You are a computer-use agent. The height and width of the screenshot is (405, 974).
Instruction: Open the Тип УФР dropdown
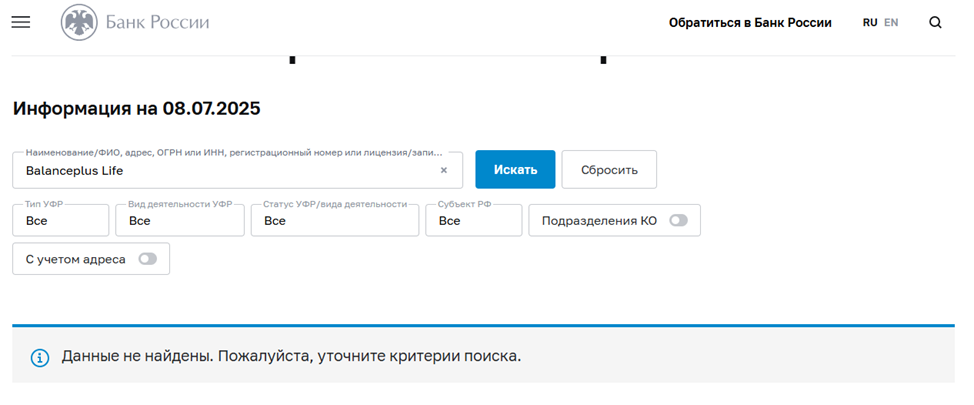pyautogui.click(x=60, y=220)
